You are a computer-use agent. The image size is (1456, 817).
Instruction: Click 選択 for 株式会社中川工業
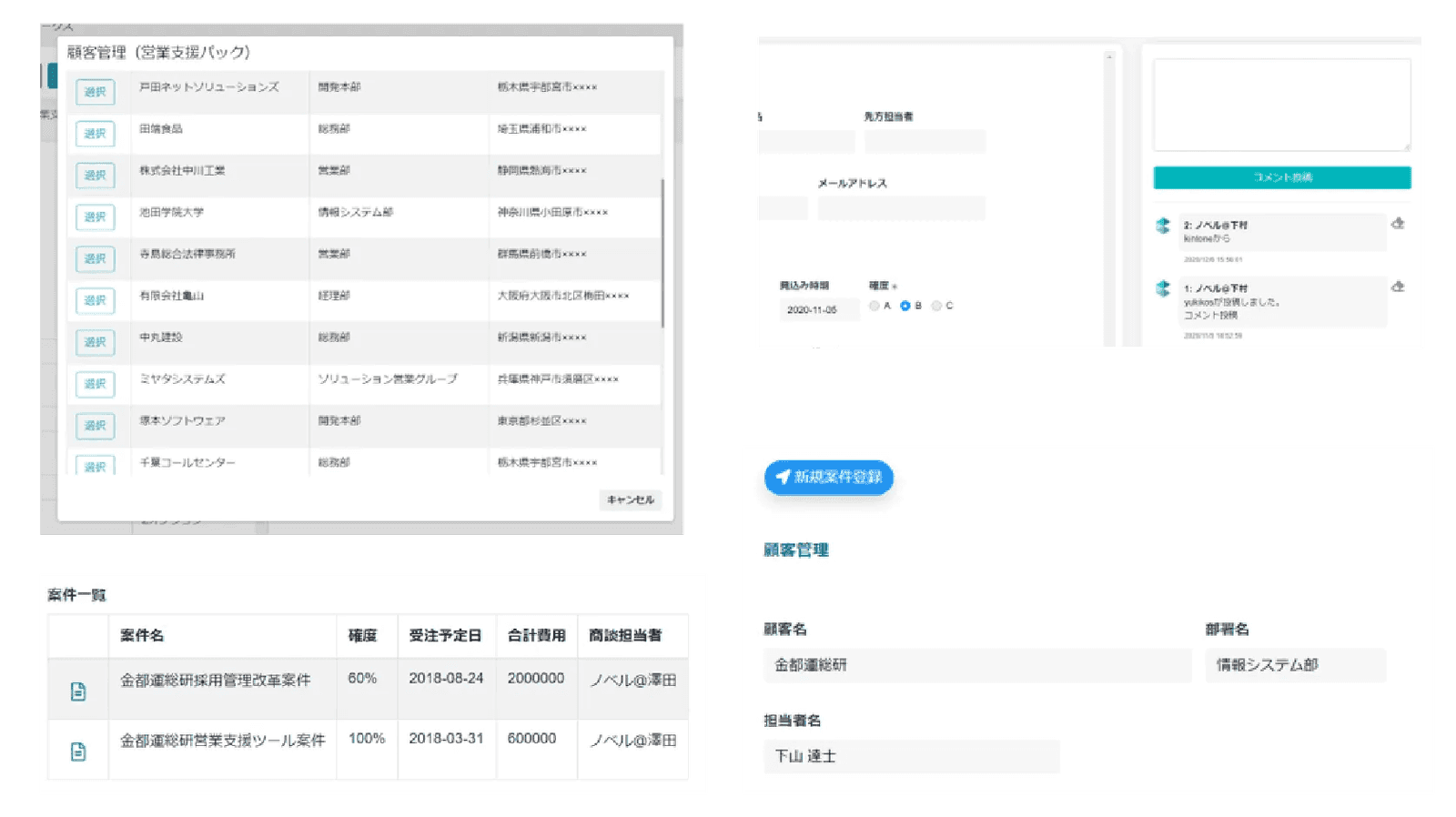pyautogui.click(x=95, y=176)
